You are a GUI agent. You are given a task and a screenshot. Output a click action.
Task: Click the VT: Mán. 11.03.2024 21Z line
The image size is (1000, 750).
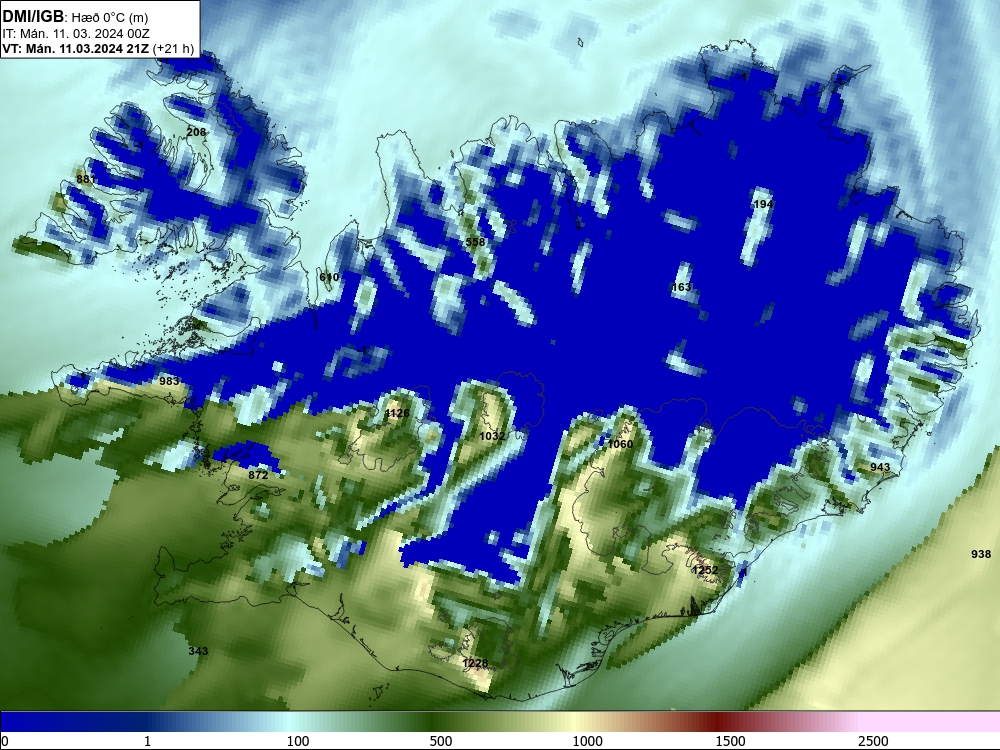[98, 48]
